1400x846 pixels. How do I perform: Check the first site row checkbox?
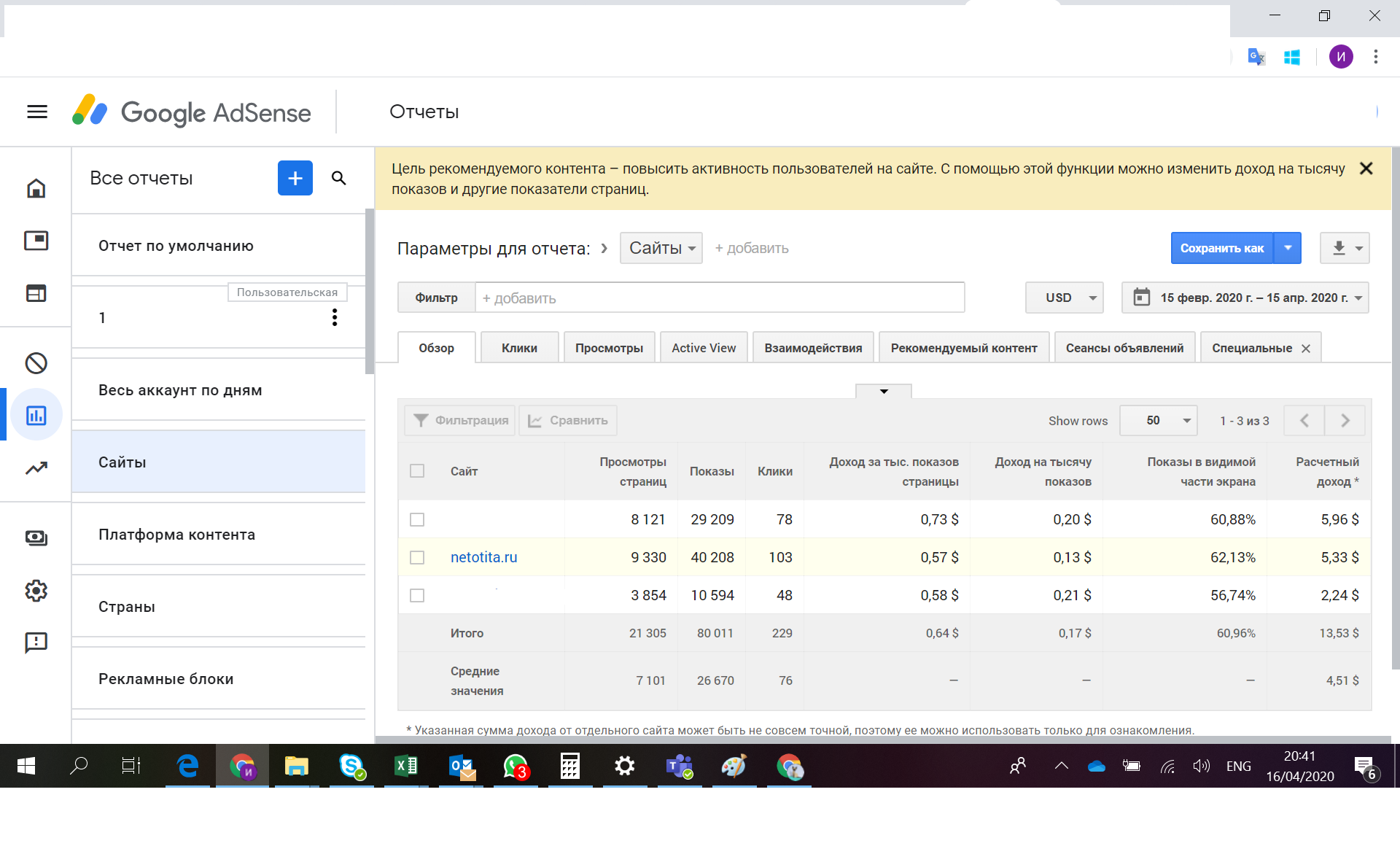[x=417, y=519]
